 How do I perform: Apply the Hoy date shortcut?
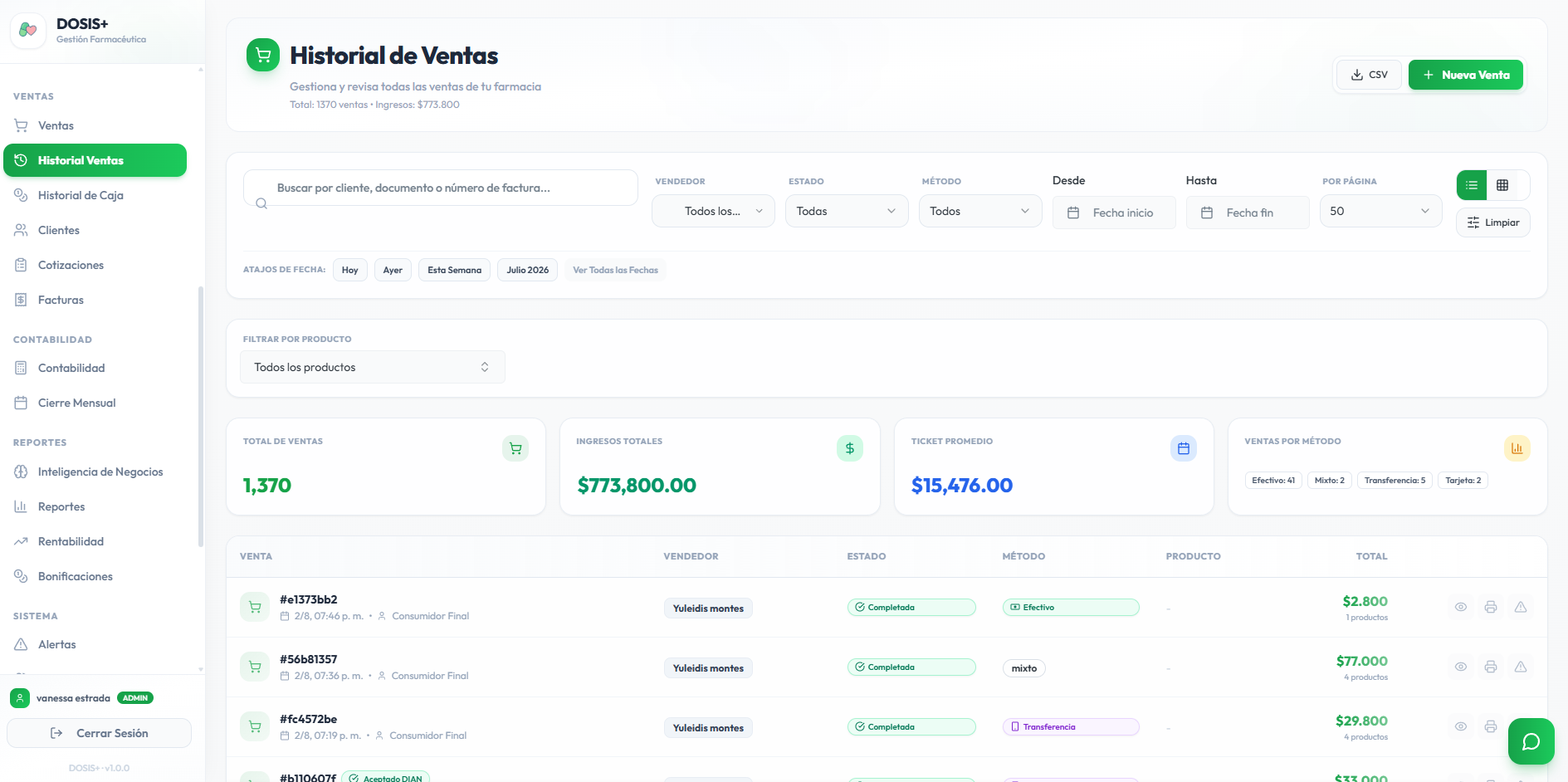(350, 270)
